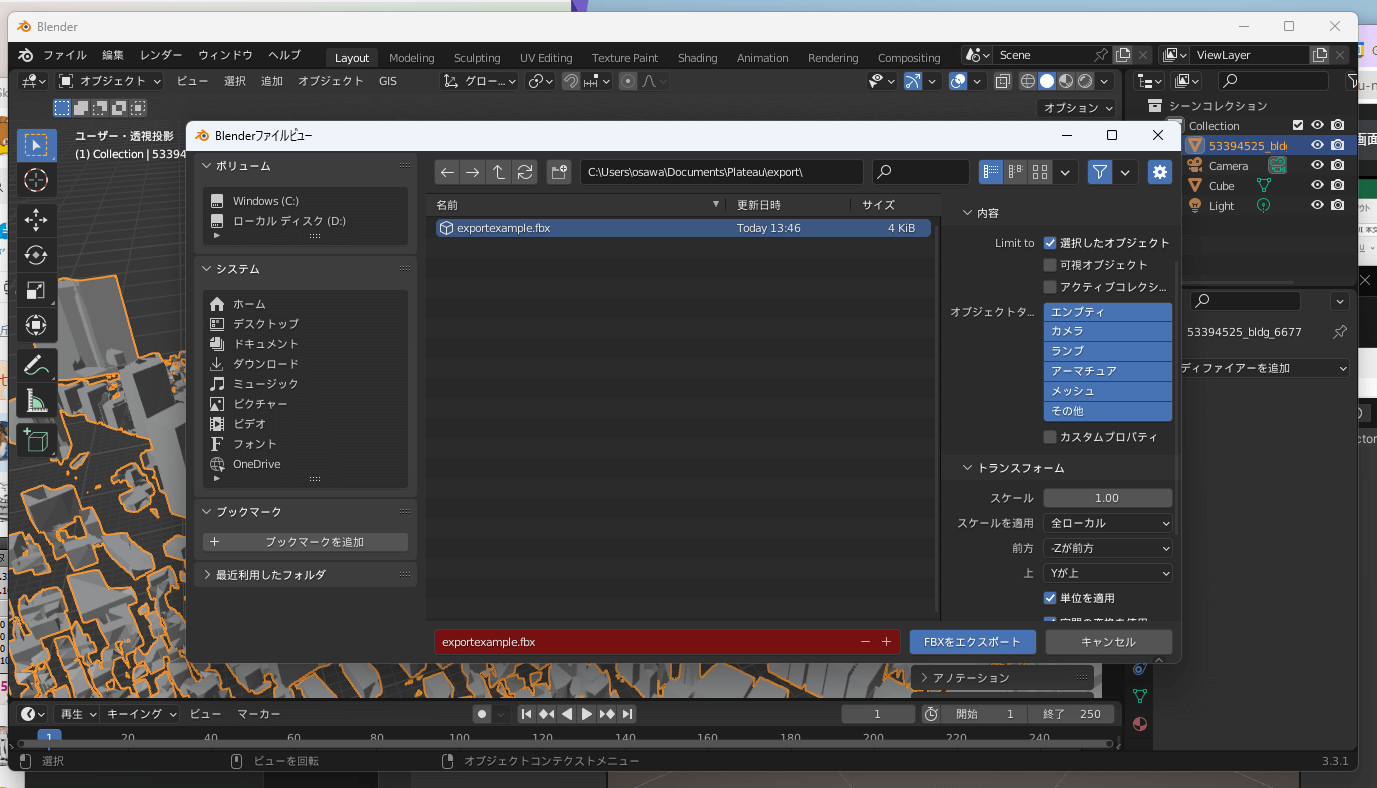The image size is (1377, 788).
Task: Open オブジェクト mode dropdown in viewport header
Action: 109,81
